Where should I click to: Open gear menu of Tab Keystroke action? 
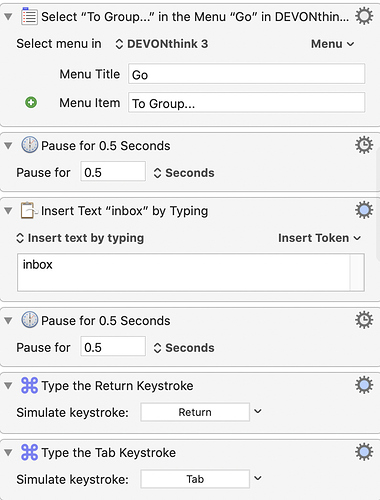pos(364,452)
